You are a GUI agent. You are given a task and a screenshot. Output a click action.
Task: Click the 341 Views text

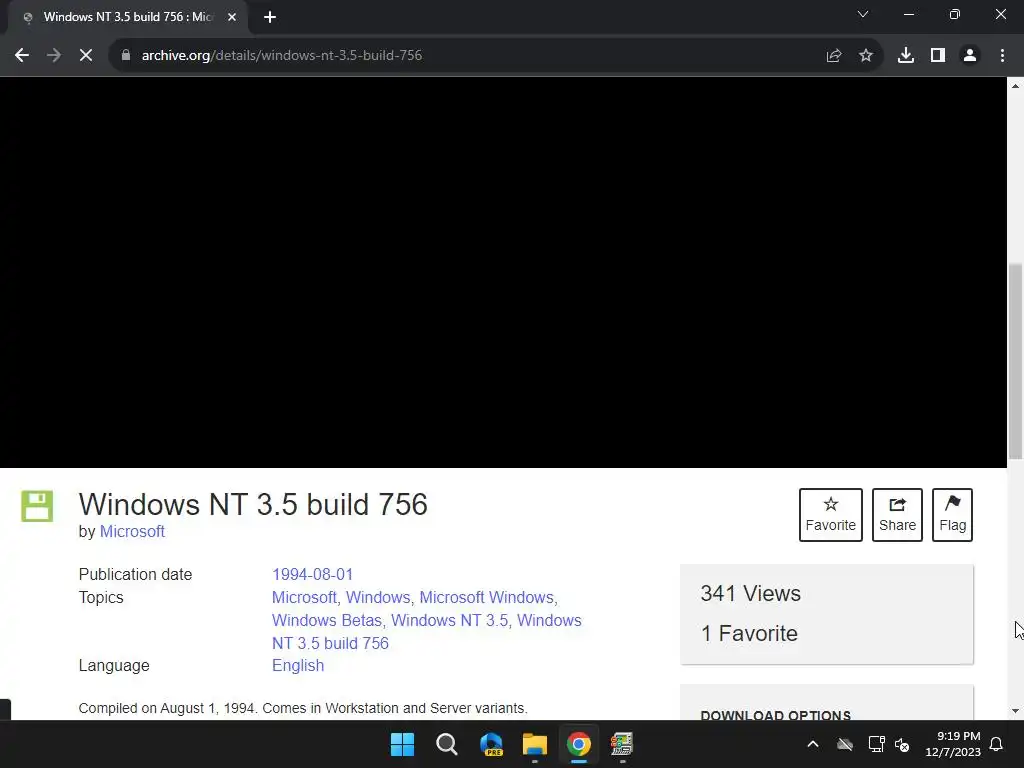point(750,594)
